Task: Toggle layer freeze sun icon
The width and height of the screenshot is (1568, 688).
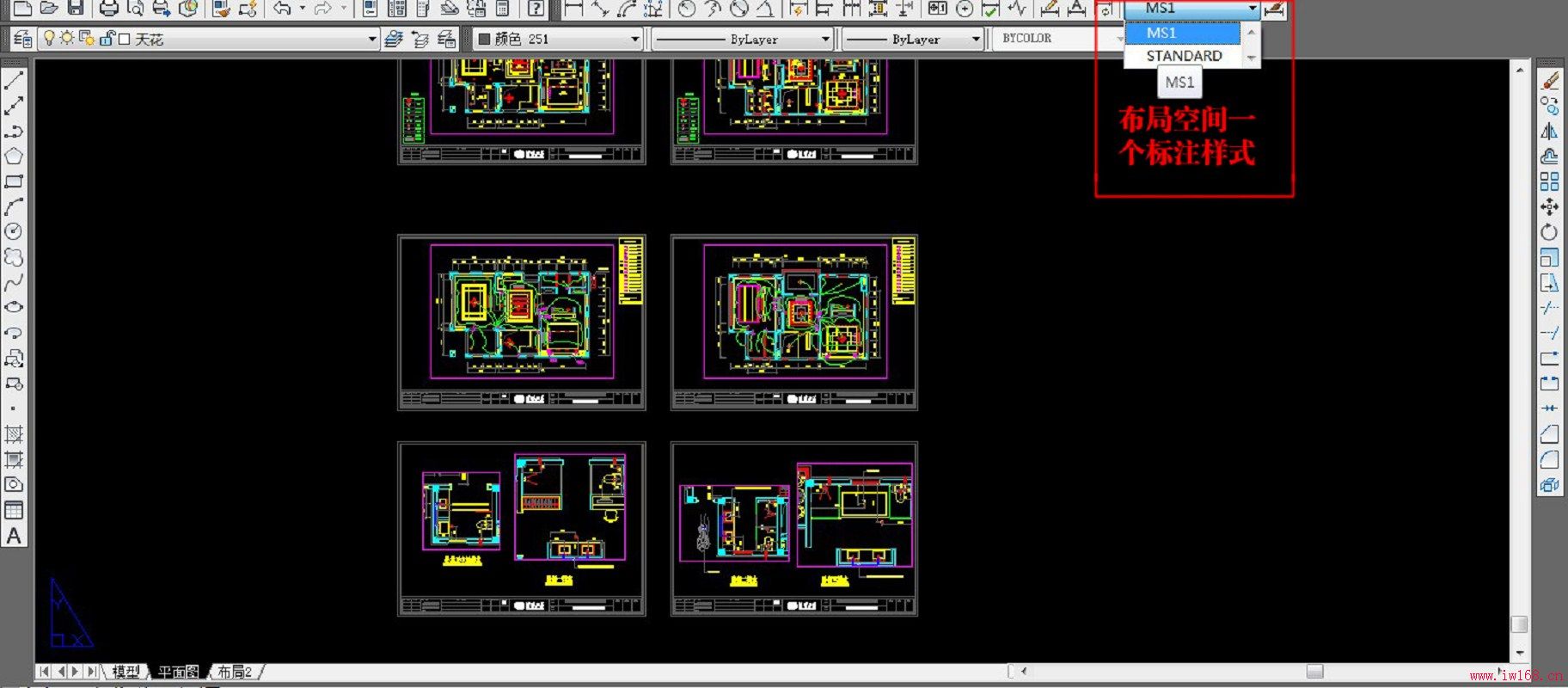Action: 66,39
